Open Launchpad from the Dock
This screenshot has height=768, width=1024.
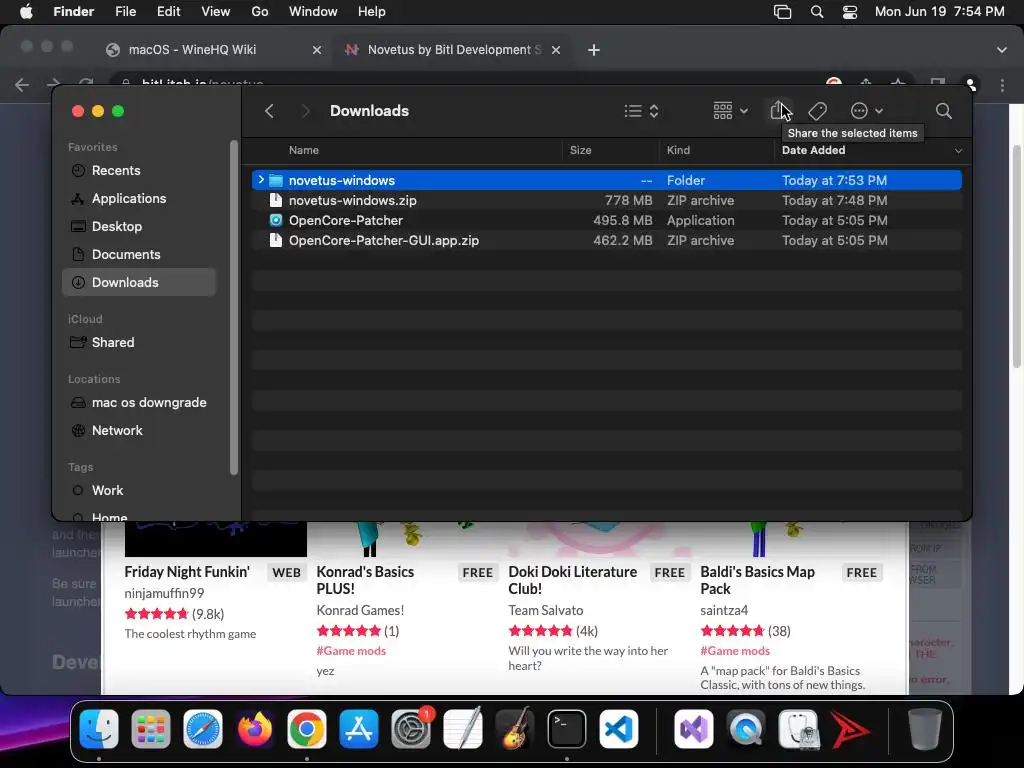click(x=151, y=729)
